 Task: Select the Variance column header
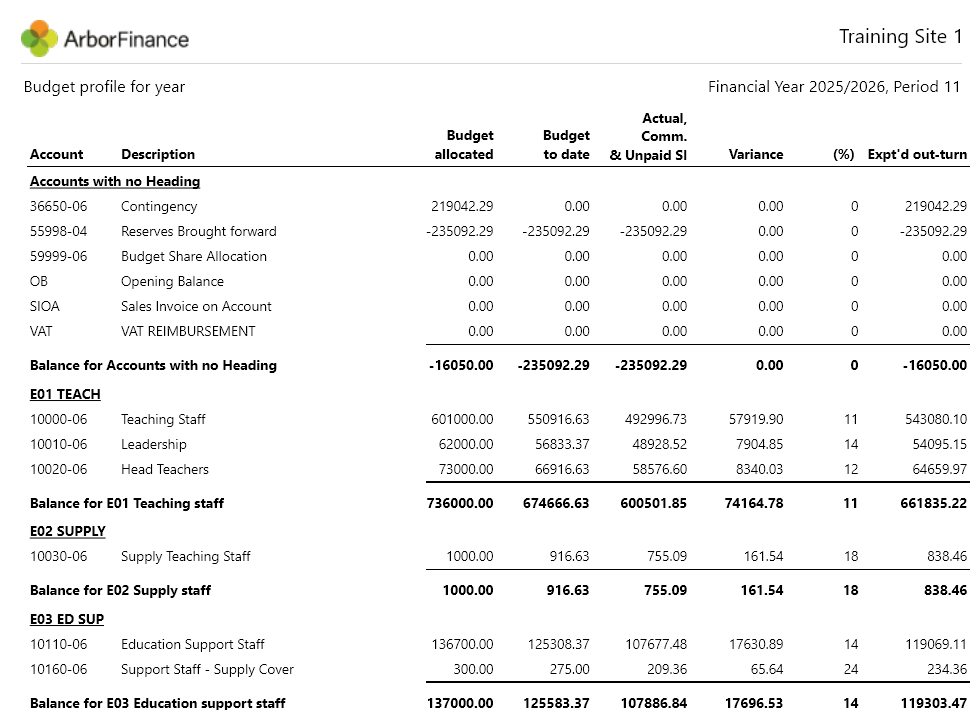[756, 154]
